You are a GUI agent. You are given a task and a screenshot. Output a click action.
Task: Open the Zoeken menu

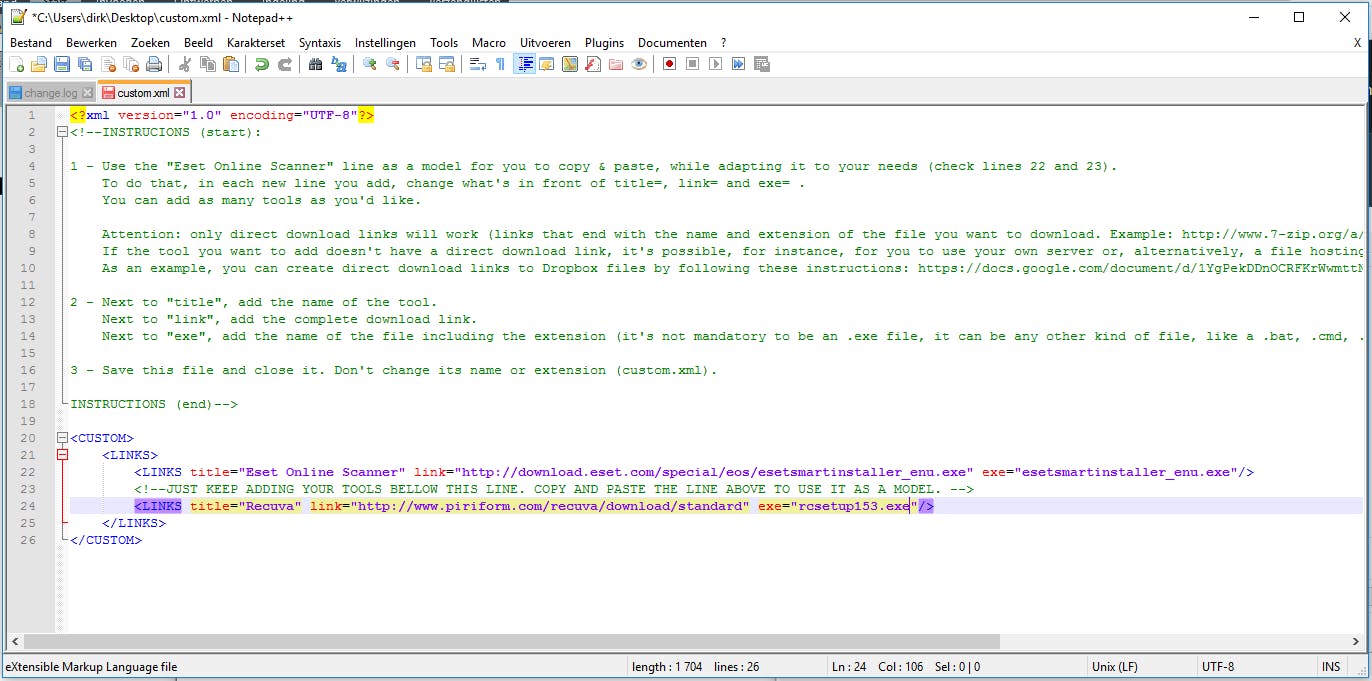150,43
